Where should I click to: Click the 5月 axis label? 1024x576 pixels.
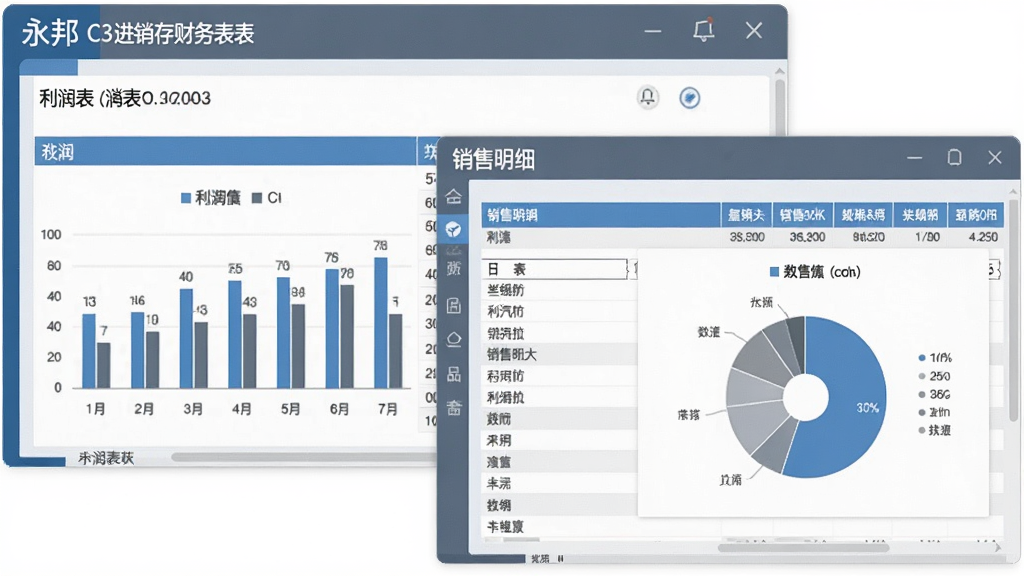click(291, 409)
